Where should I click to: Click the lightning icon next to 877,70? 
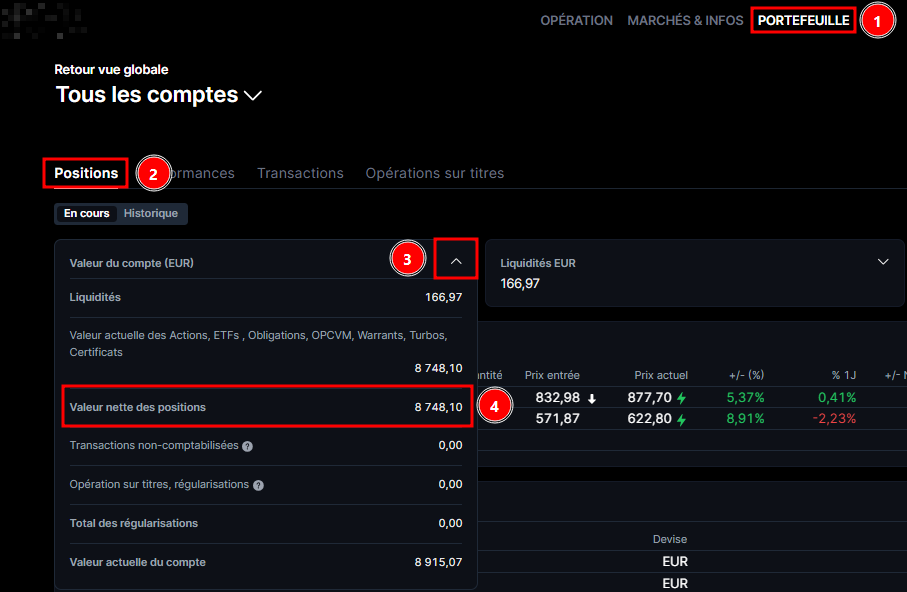[682, 398]
